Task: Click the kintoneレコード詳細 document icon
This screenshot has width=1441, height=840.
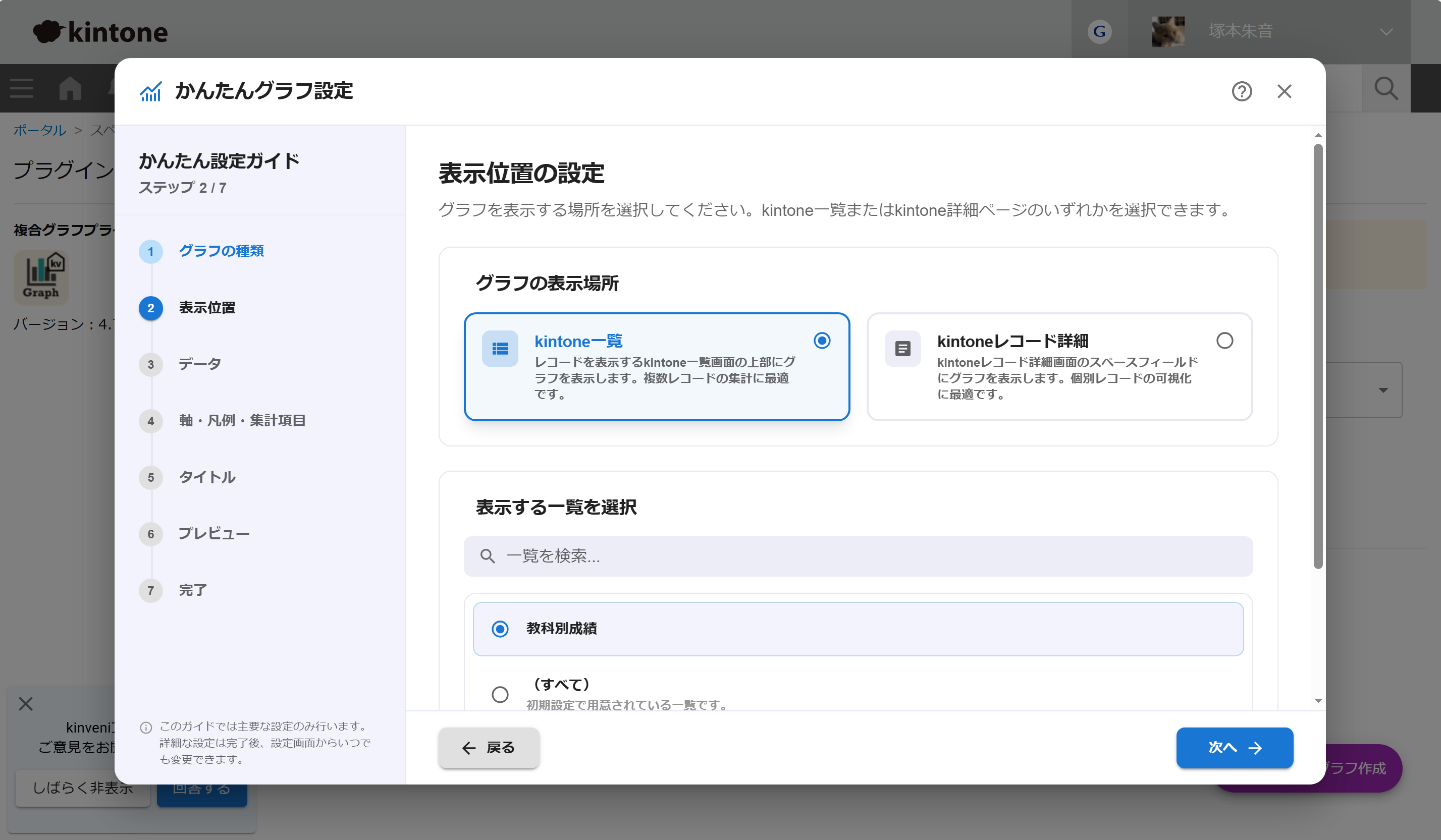Action: (902, 349)
